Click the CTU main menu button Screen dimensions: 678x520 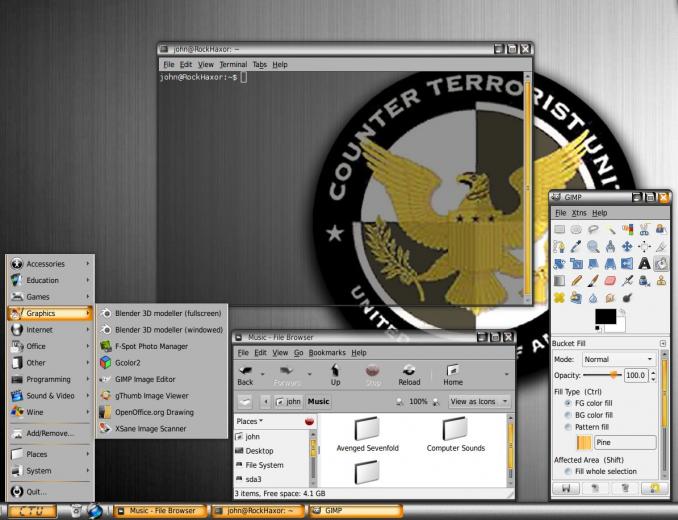pos(32,511)
